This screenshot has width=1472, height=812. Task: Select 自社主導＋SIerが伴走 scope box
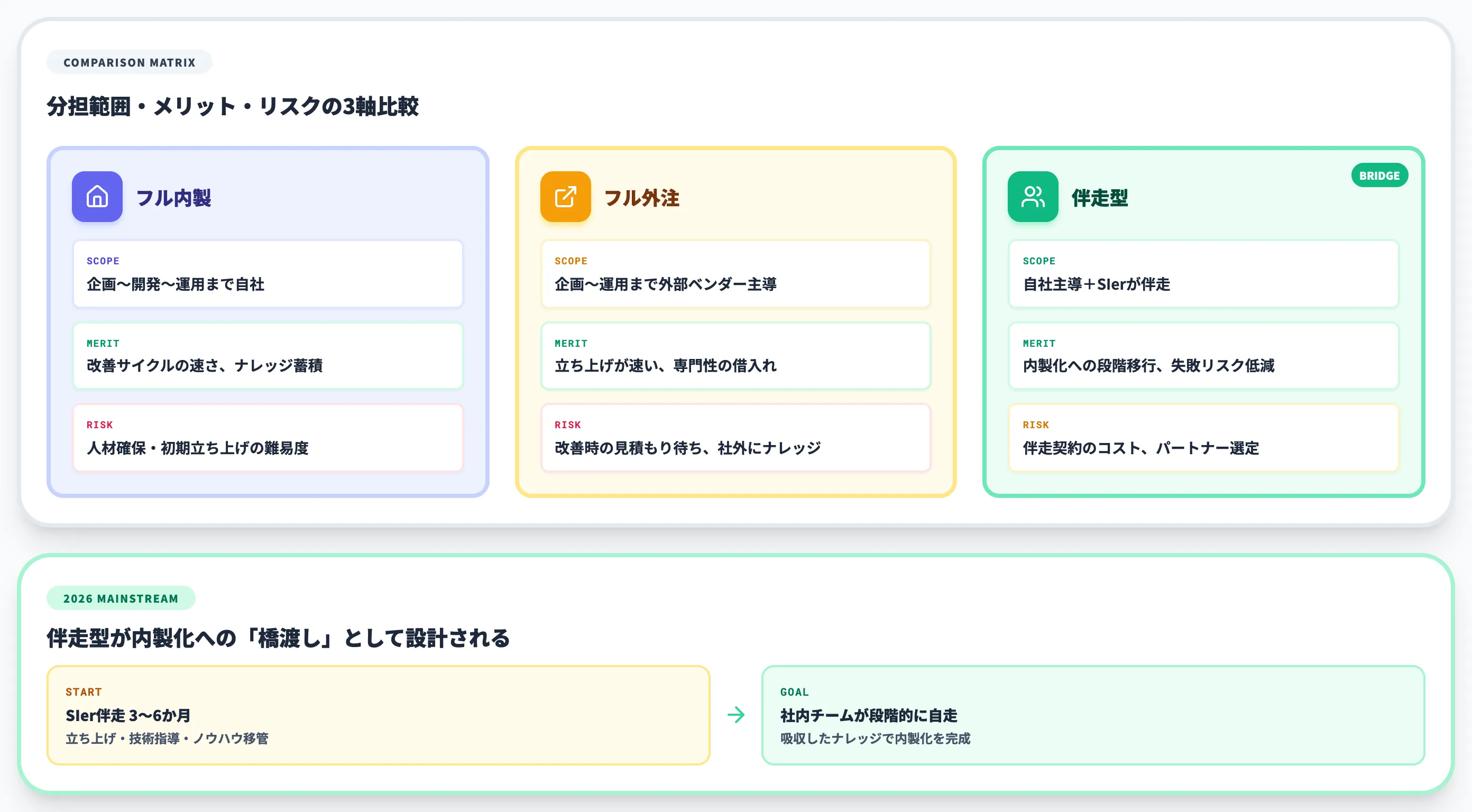(x=1203, y=274)
